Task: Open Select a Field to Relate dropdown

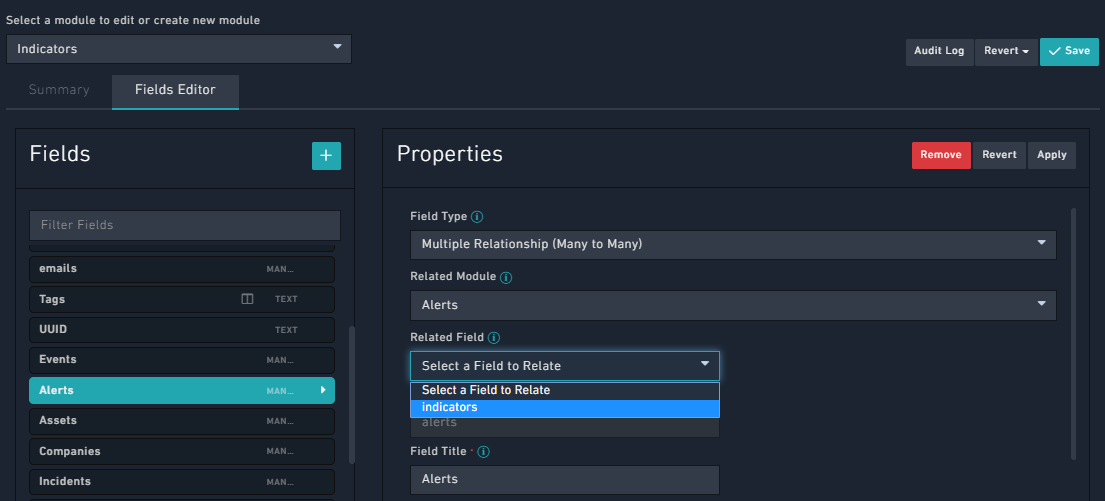Action: 564,366
